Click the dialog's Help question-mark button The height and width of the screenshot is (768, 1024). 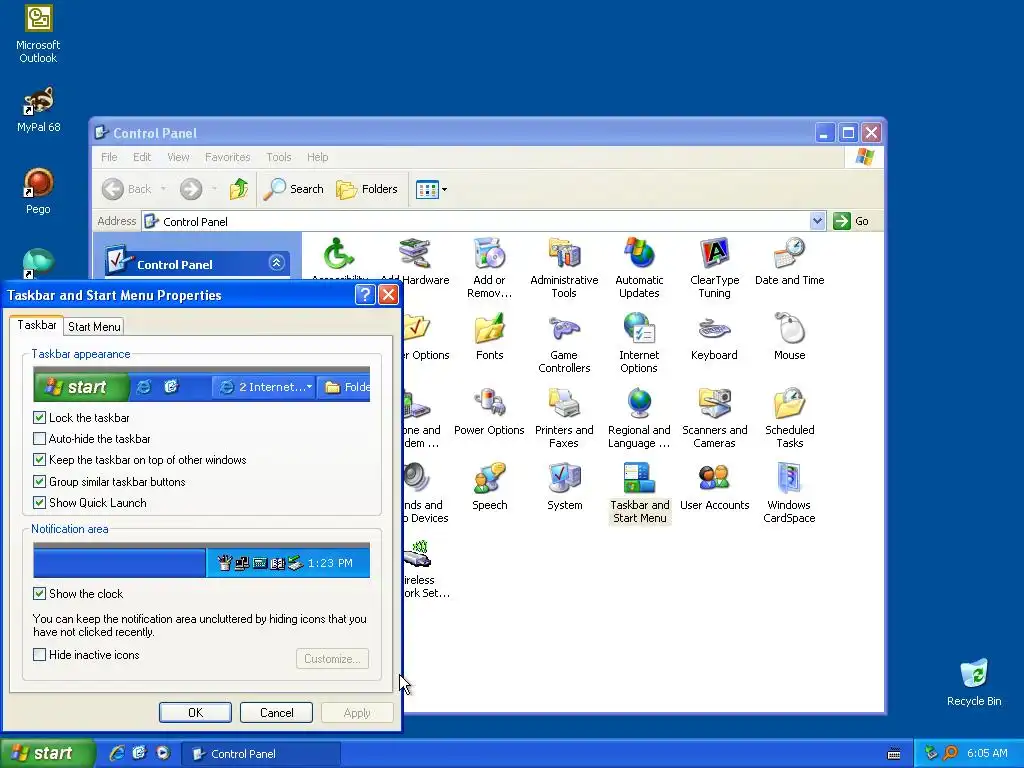364,295
